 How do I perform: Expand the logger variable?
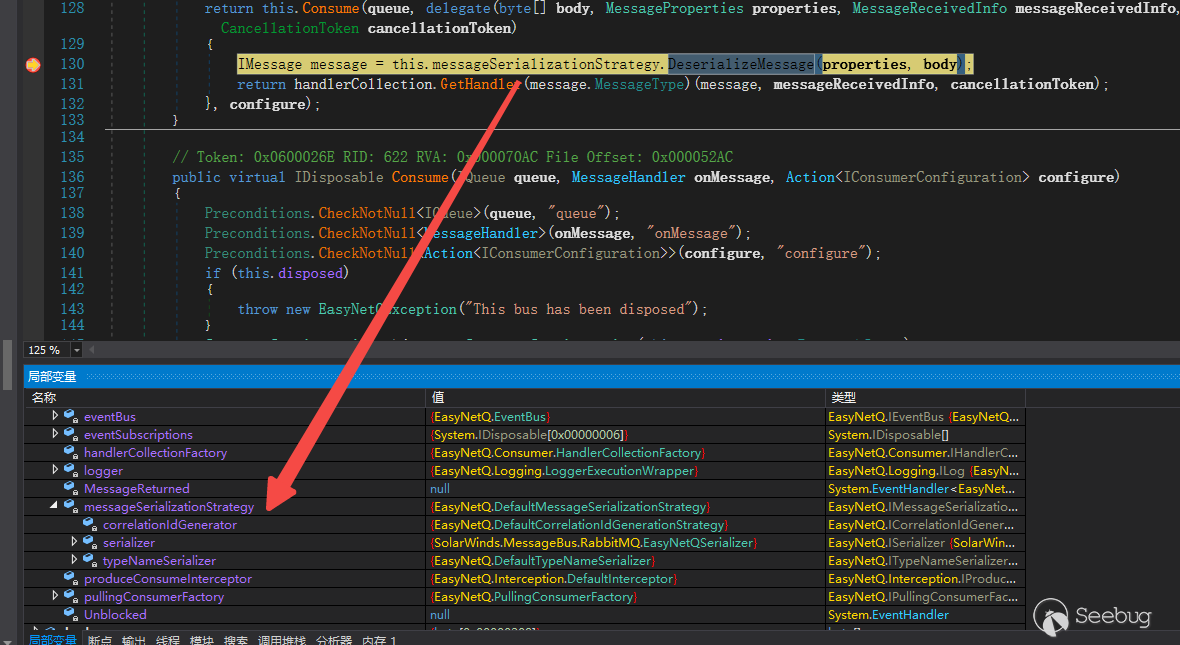click(x=55, y=470)
